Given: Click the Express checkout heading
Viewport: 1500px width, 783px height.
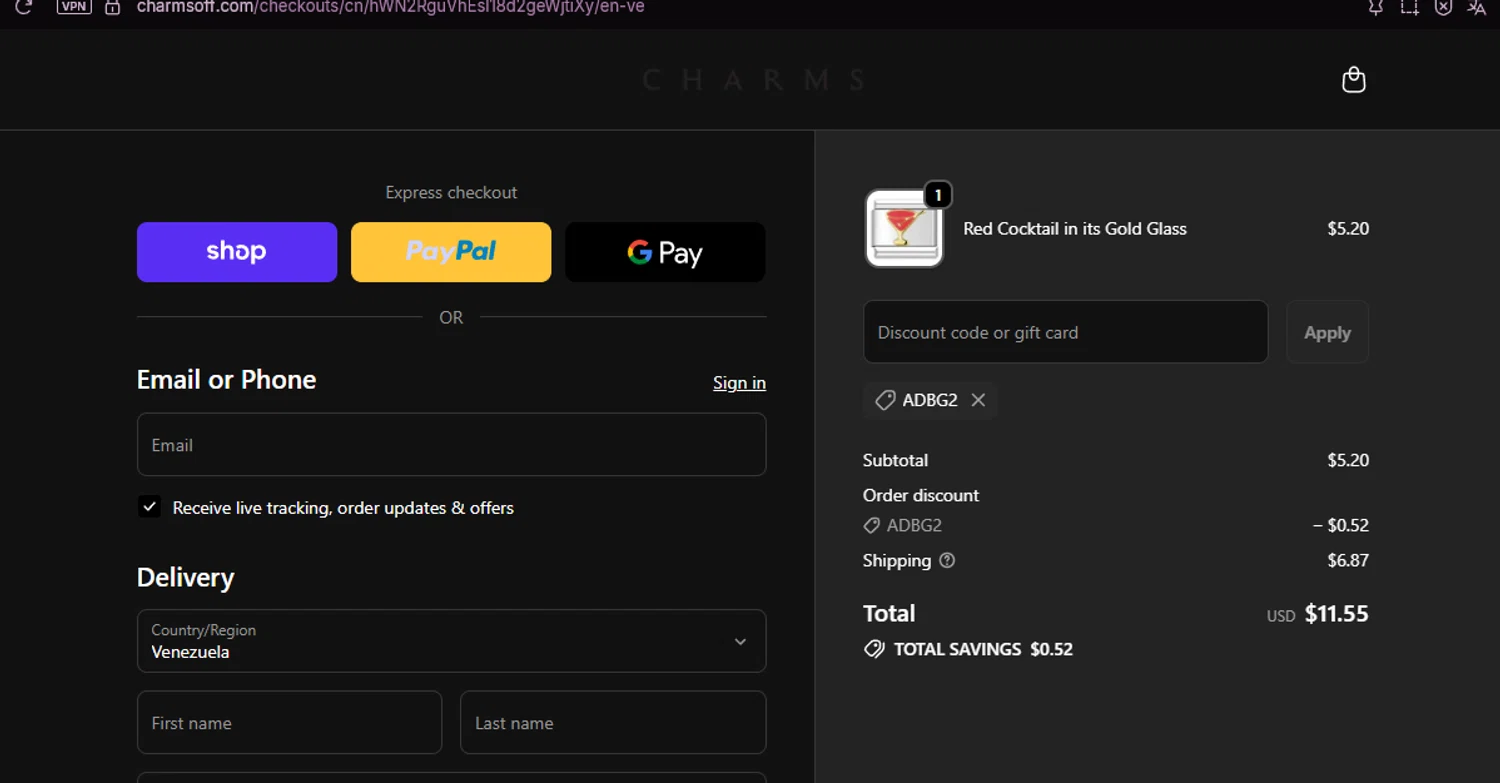Looking at the screenshot, I should point(451,193).
